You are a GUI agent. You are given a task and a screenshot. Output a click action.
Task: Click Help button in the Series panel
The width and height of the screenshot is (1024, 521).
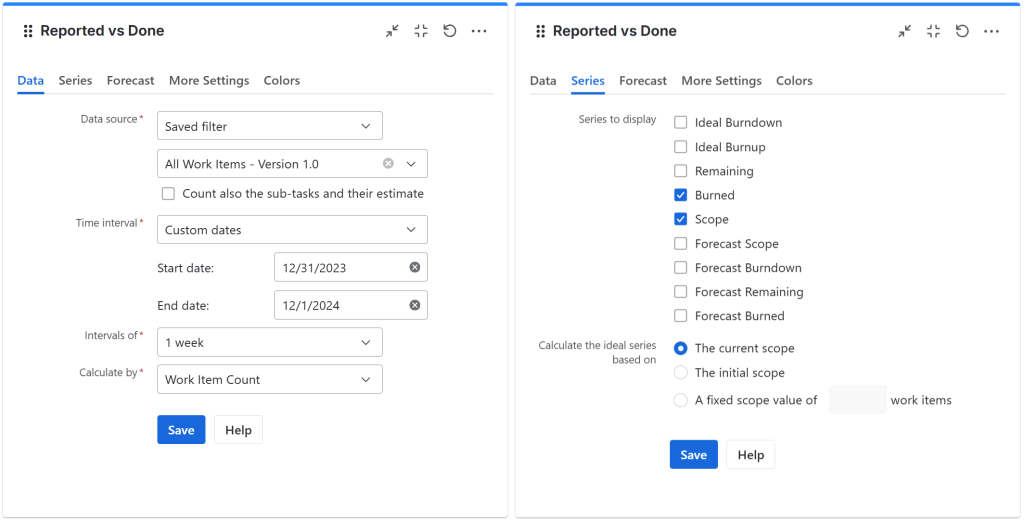click(x=750, y=455)
